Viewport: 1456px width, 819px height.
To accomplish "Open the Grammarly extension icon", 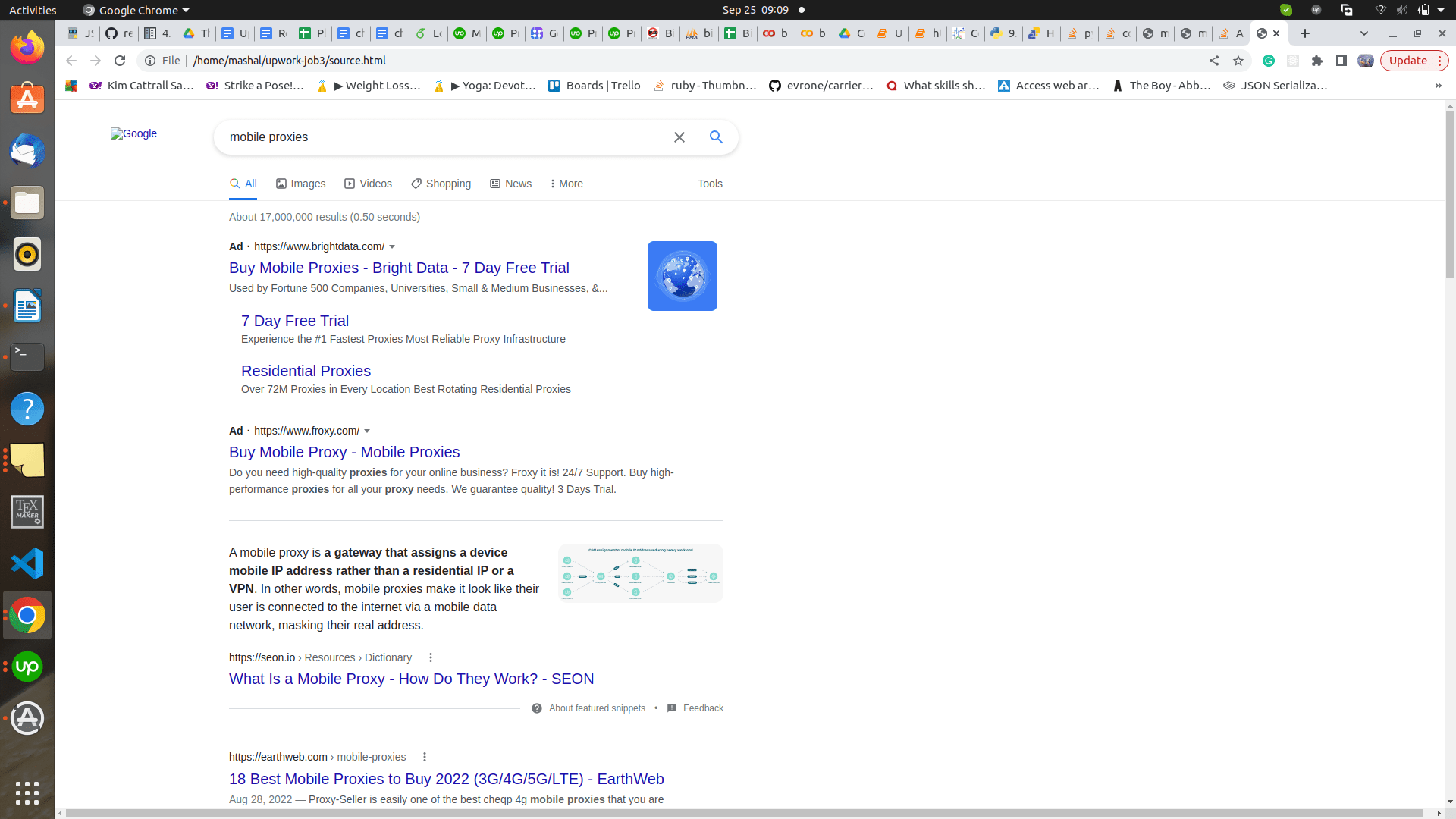I will tap(1269, 61).
